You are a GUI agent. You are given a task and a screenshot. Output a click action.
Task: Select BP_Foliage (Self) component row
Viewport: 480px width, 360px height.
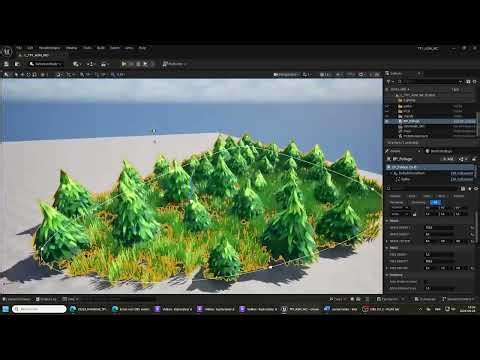pos(431,167)
